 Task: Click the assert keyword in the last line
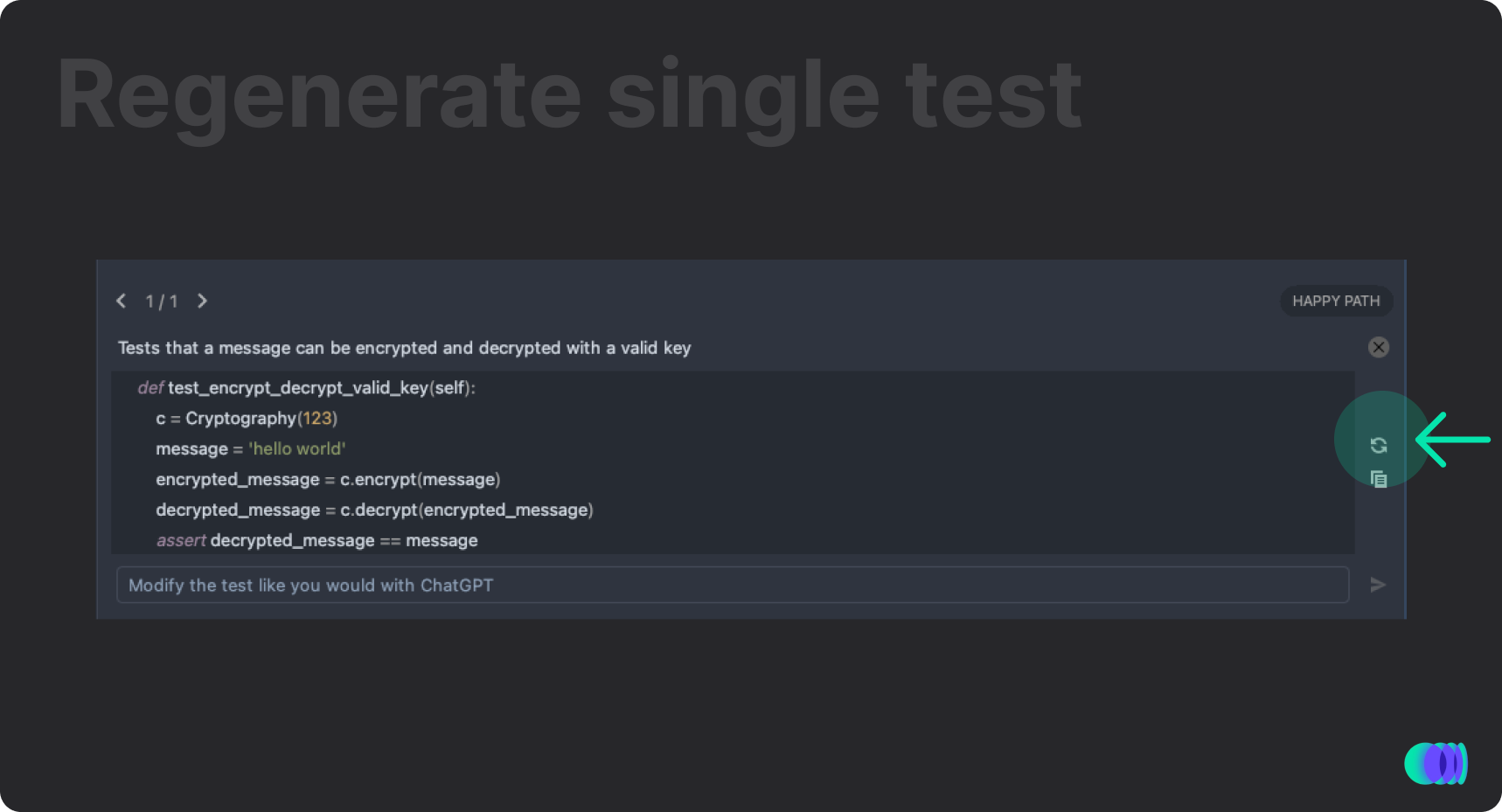(x=181, y=540)
